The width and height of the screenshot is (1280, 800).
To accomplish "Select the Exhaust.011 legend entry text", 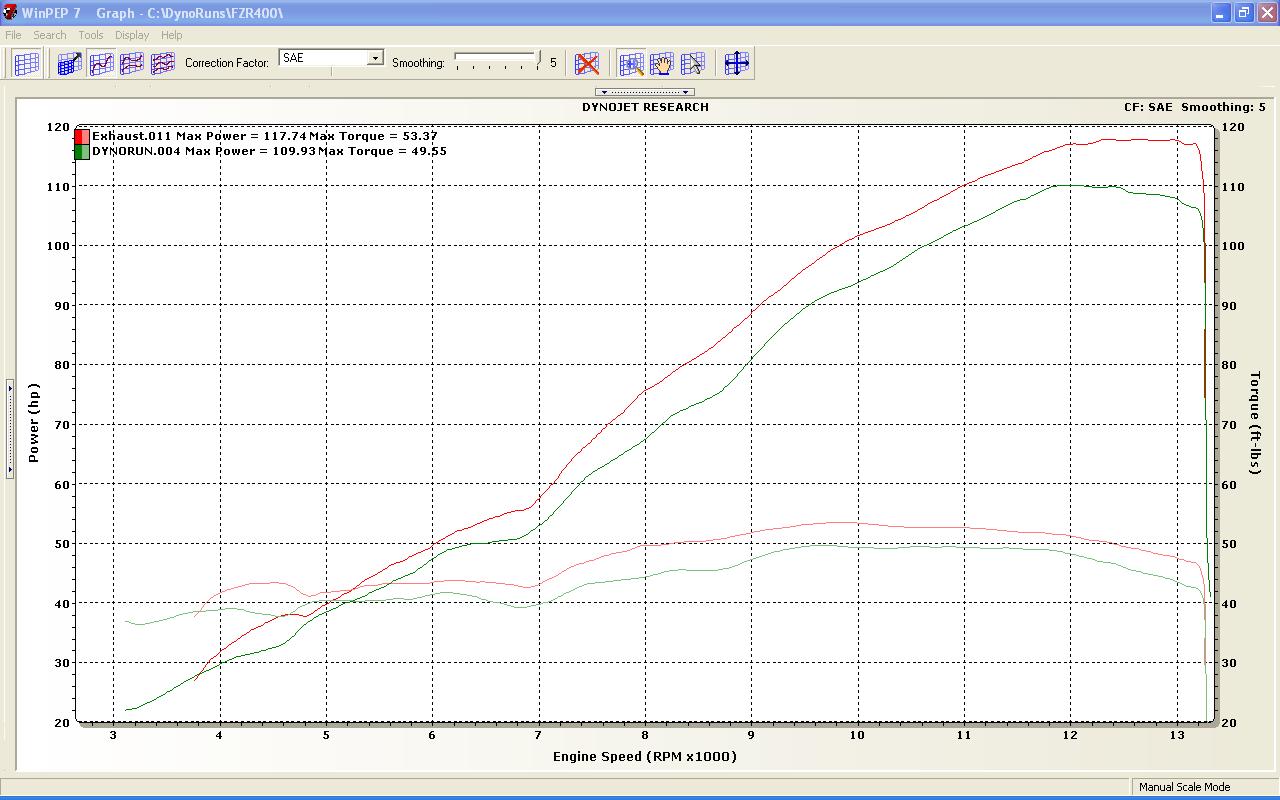I will coord(265,136).
